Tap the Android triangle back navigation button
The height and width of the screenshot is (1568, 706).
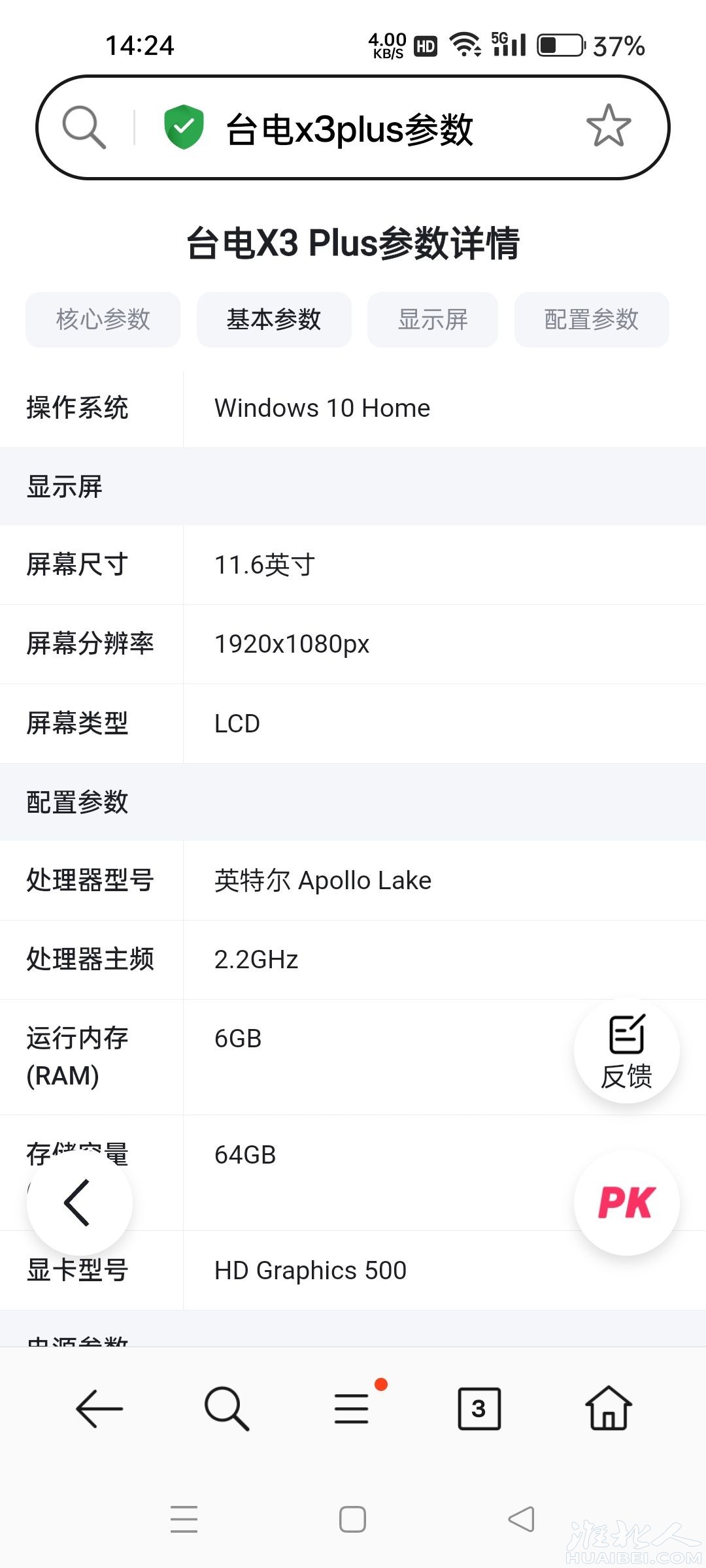(522, 1519)
